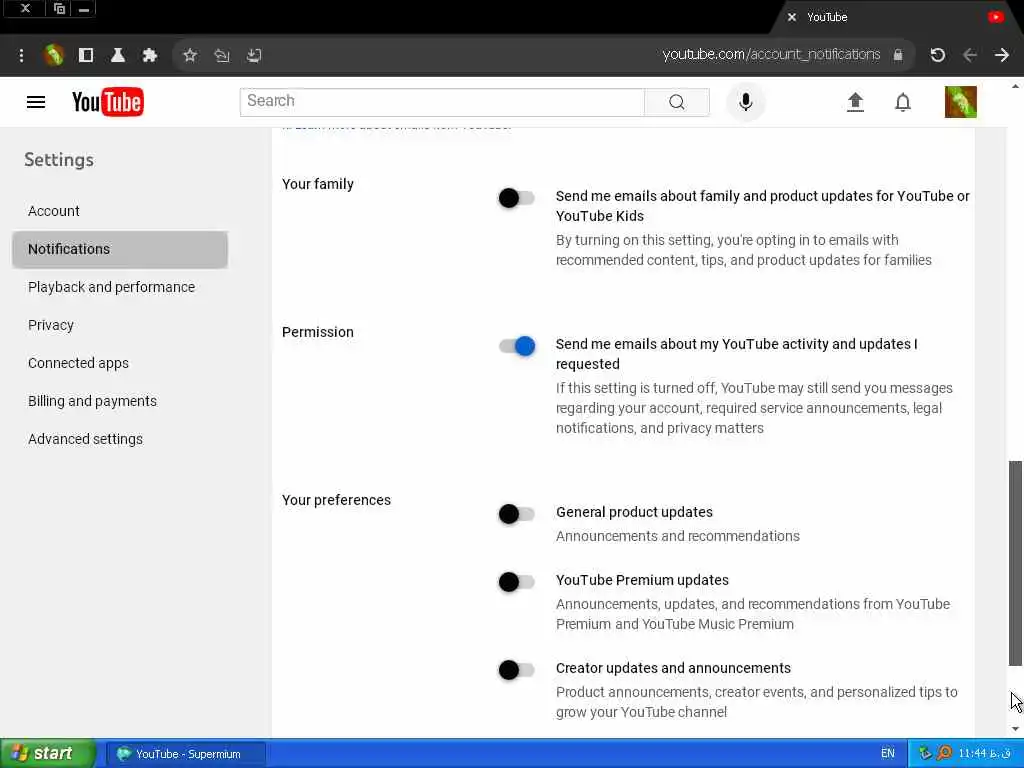View site info via the lock icon
The width and height of the screenshot is (1024, 768).
pyautogui.click(x=898, y=55)
